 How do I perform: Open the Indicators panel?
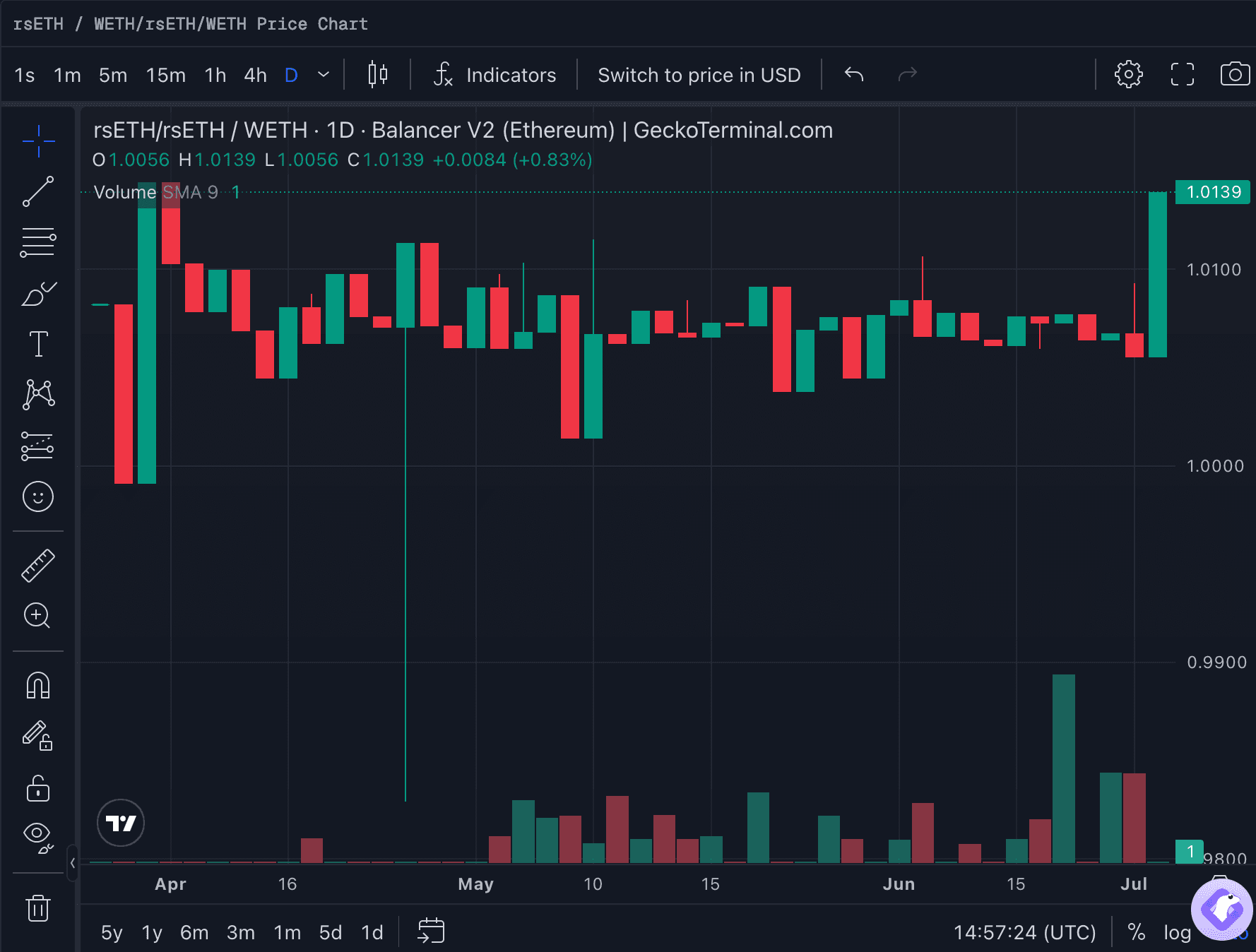tap(494, 75)
